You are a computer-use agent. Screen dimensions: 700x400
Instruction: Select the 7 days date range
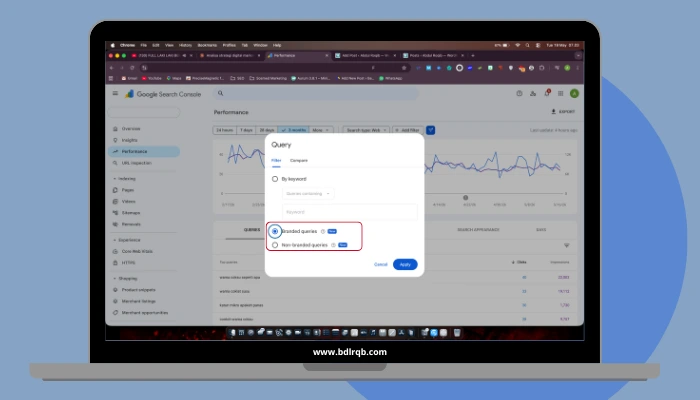246,130
